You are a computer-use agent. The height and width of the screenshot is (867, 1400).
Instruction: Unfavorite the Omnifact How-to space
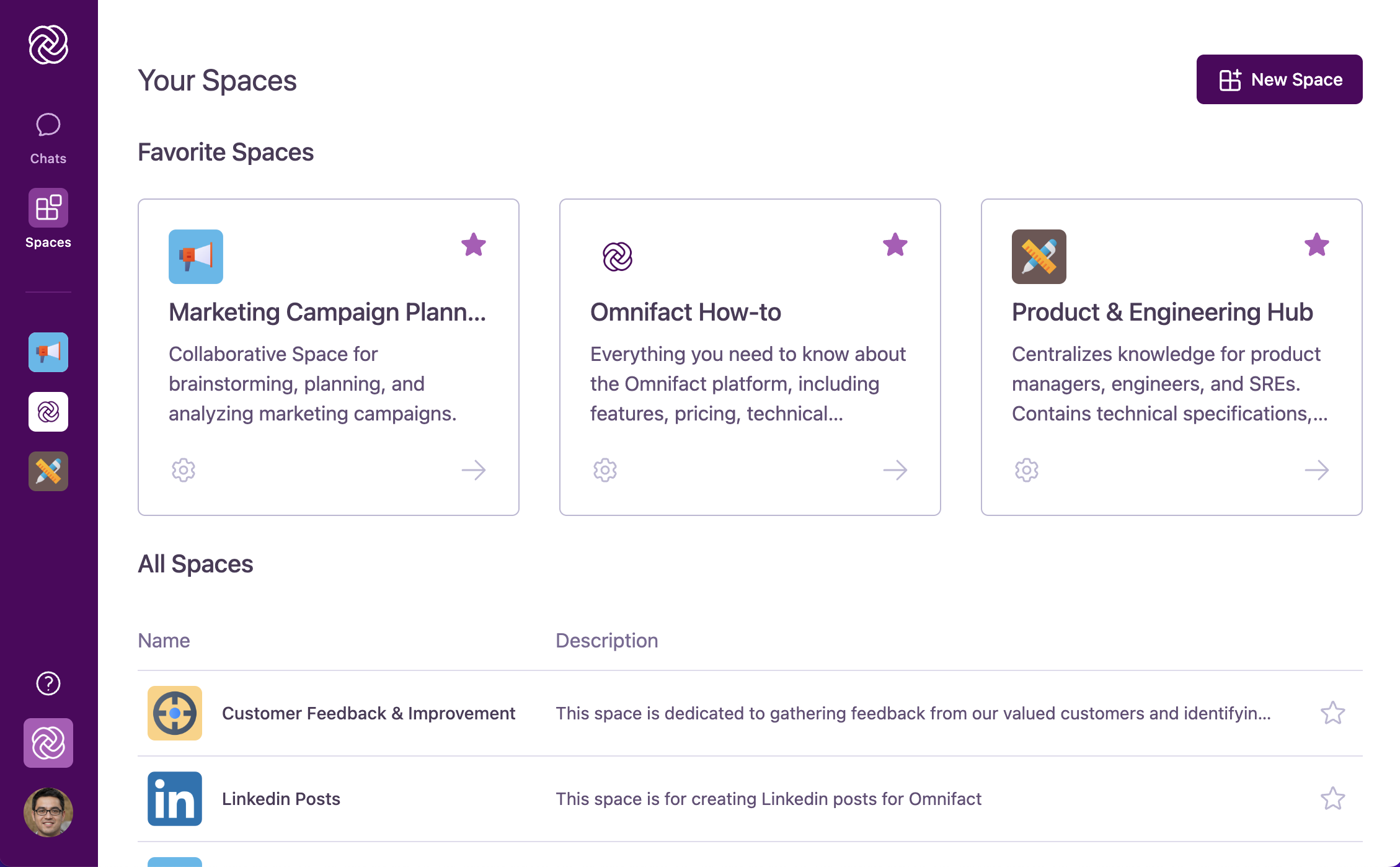(895, 245)
